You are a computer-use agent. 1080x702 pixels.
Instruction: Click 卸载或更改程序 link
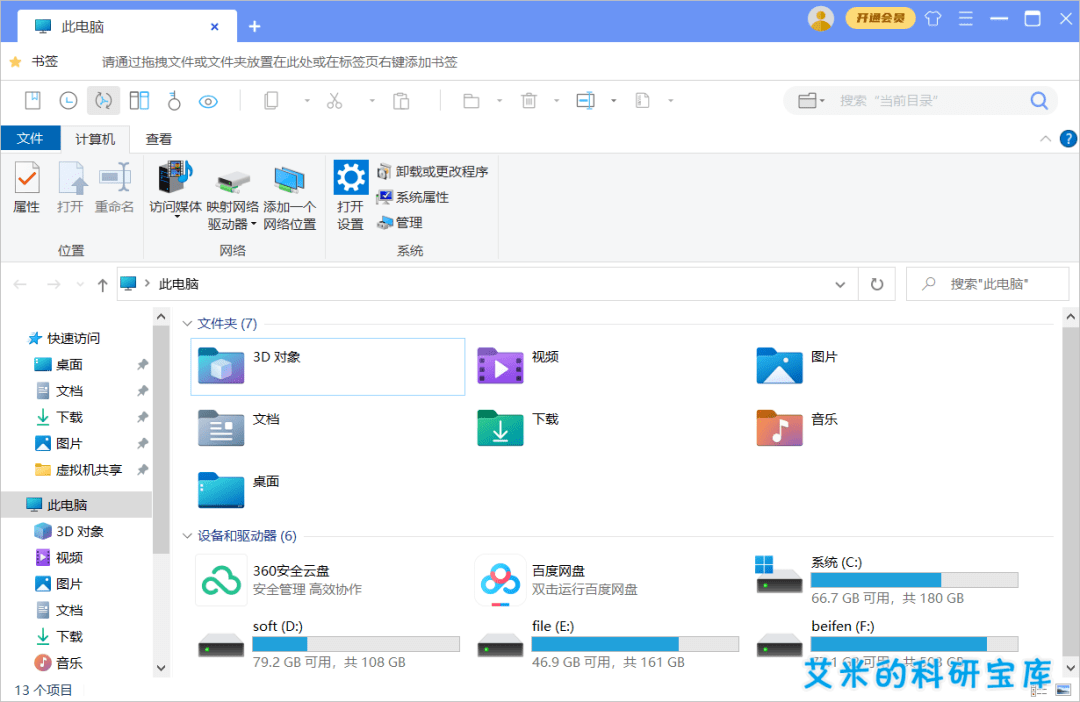point(442,172)
